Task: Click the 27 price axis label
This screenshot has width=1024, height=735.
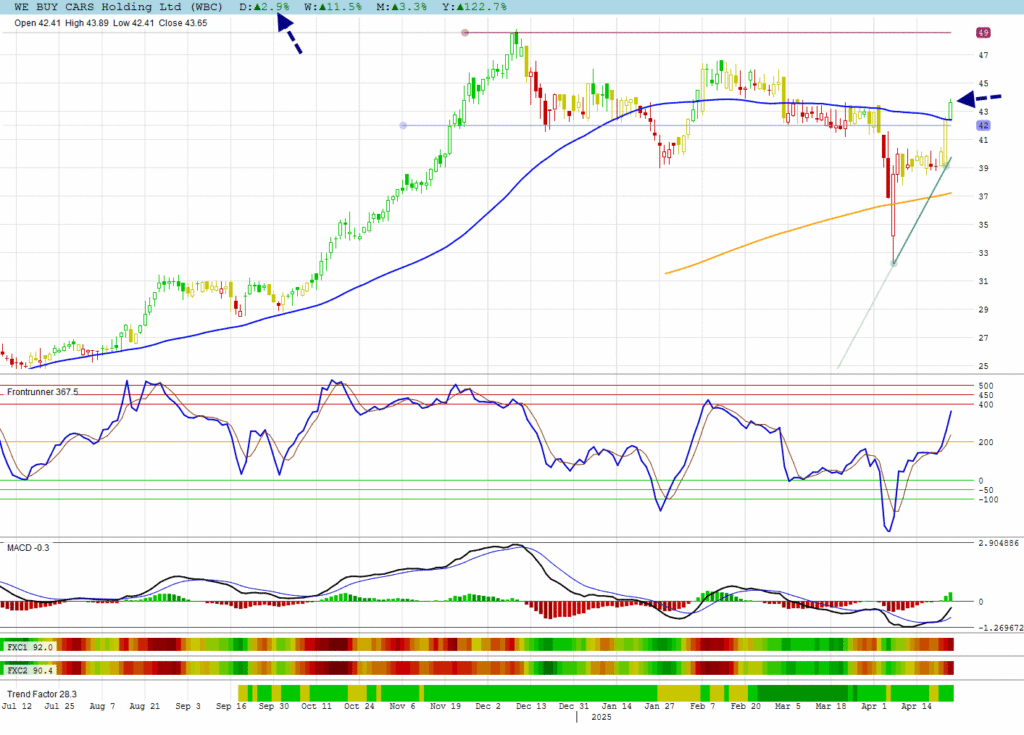Action: tap(984, 338)
